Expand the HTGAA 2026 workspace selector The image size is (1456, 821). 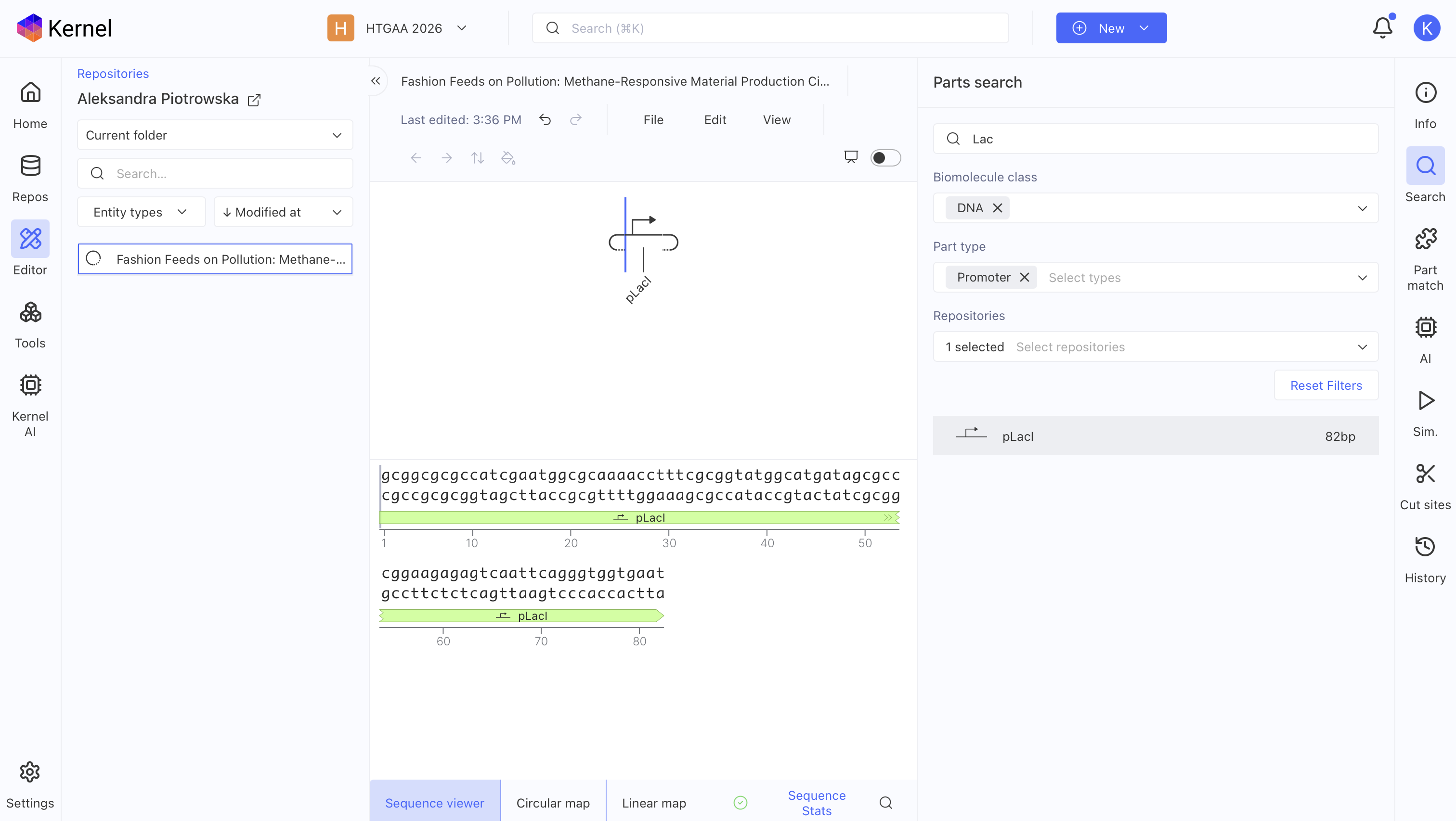click(397, 28)
